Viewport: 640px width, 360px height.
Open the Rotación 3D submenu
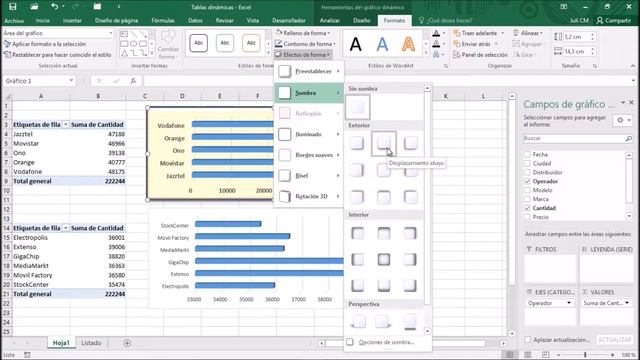309,196
